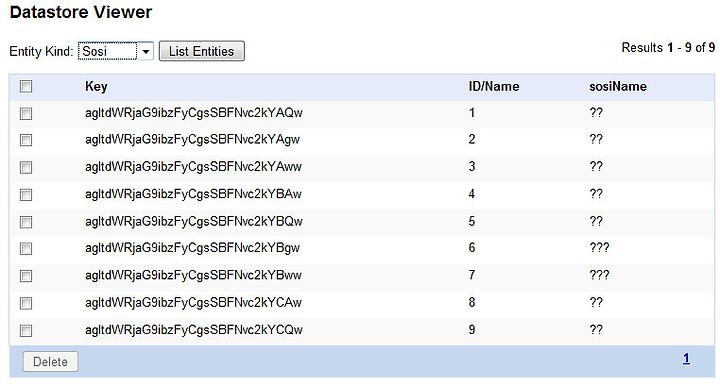The image size is (720, 386).
Task: Check the box for entity ID 1
Action: pyautogui.click(x=26, y=113)
